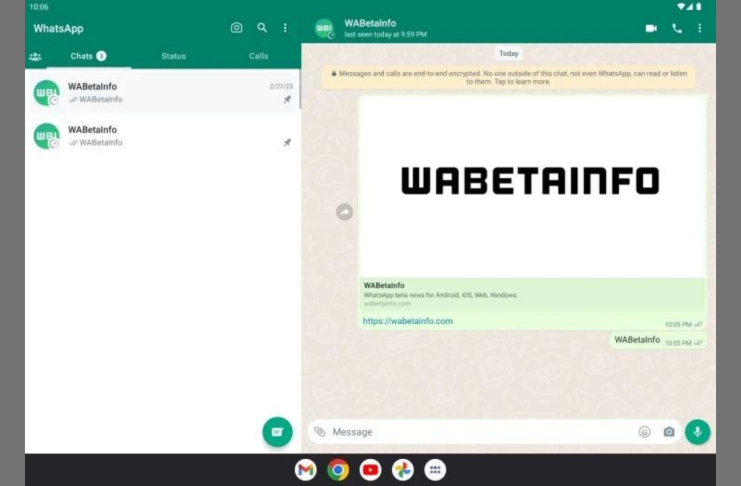Image resolution: width=741 pixels, height=486 pixels.
Task: Open WABetaInfo contact profile picture in header
Action: click(325, 28)
